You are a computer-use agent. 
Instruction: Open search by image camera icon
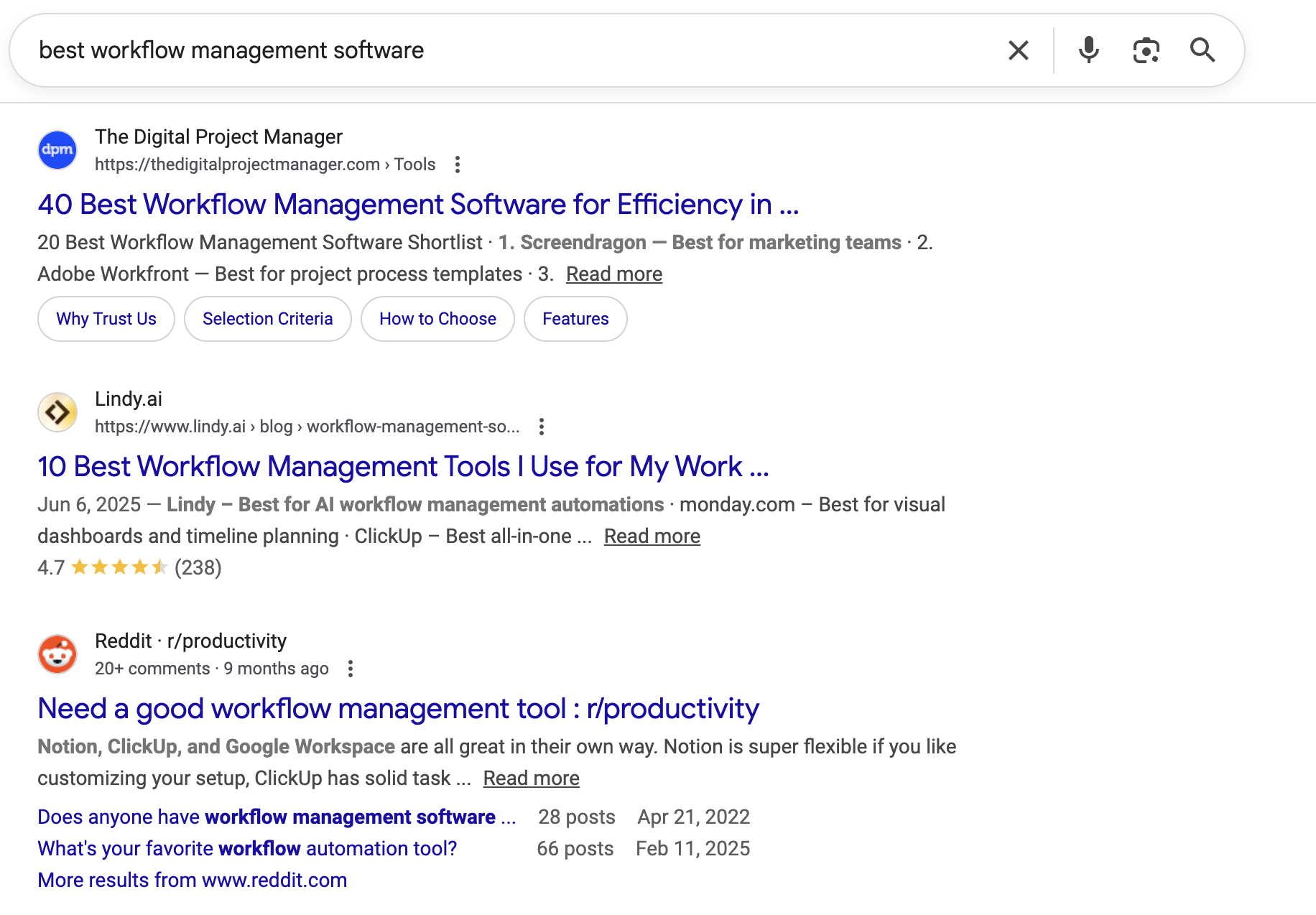pyautogui.click(x=1146, y=51)
